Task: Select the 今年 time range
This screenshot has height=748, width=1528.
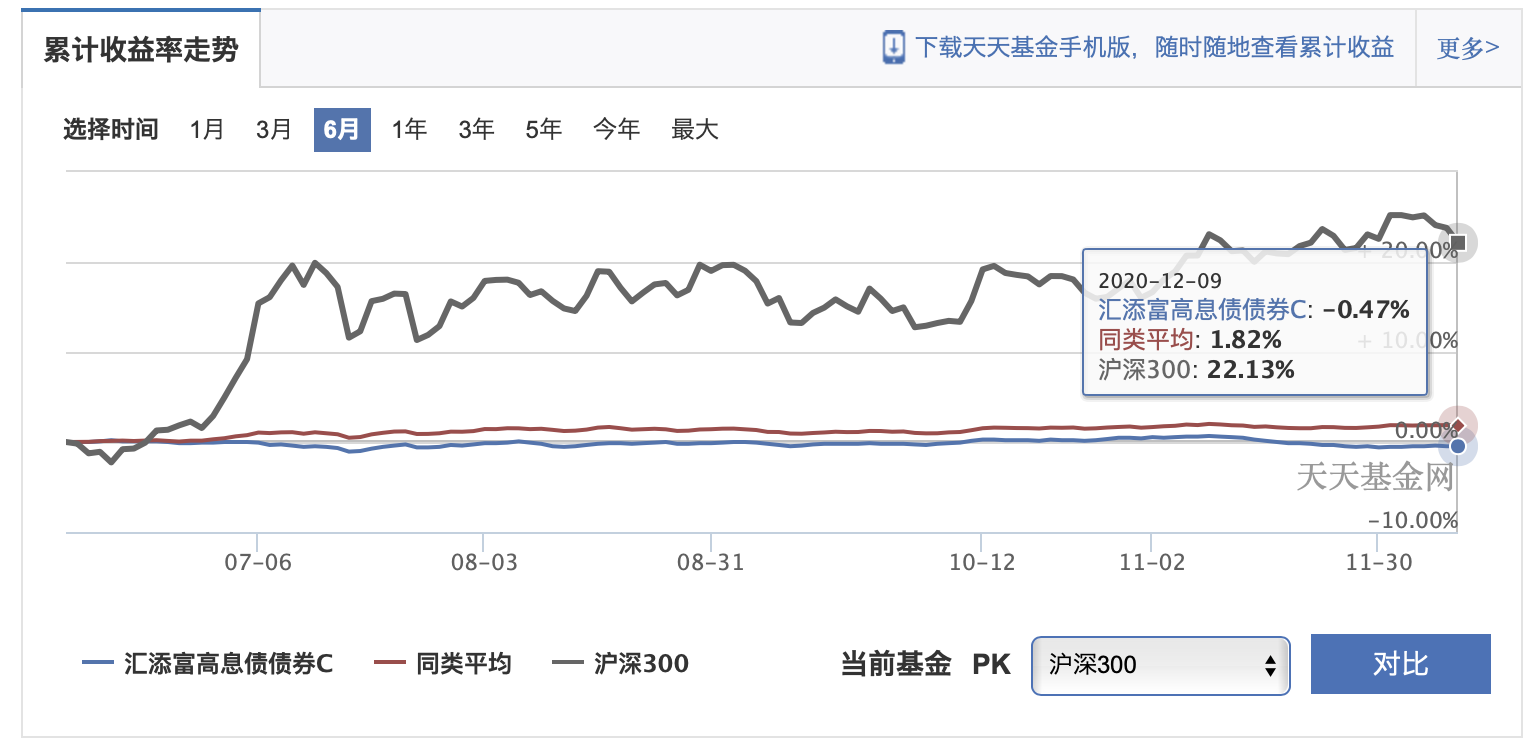Action: 616,129
